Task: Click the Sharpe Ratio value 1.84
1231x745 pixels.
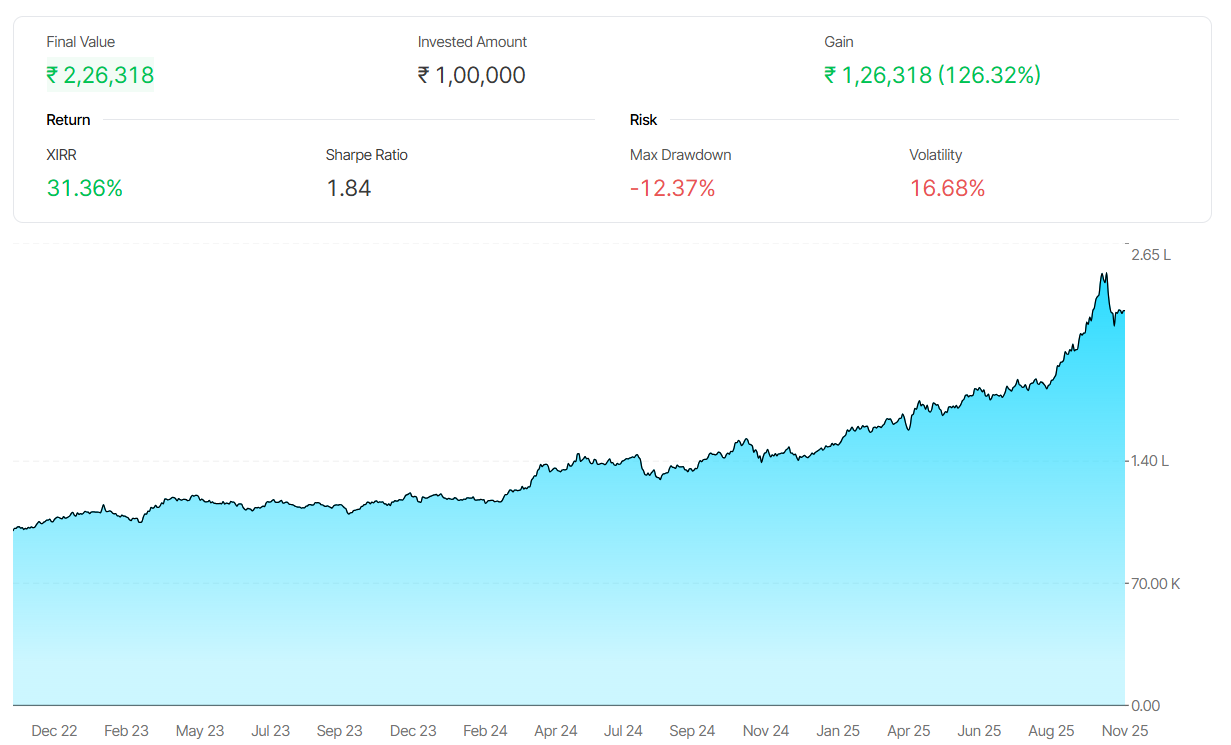Action: [x=348, y=188]
